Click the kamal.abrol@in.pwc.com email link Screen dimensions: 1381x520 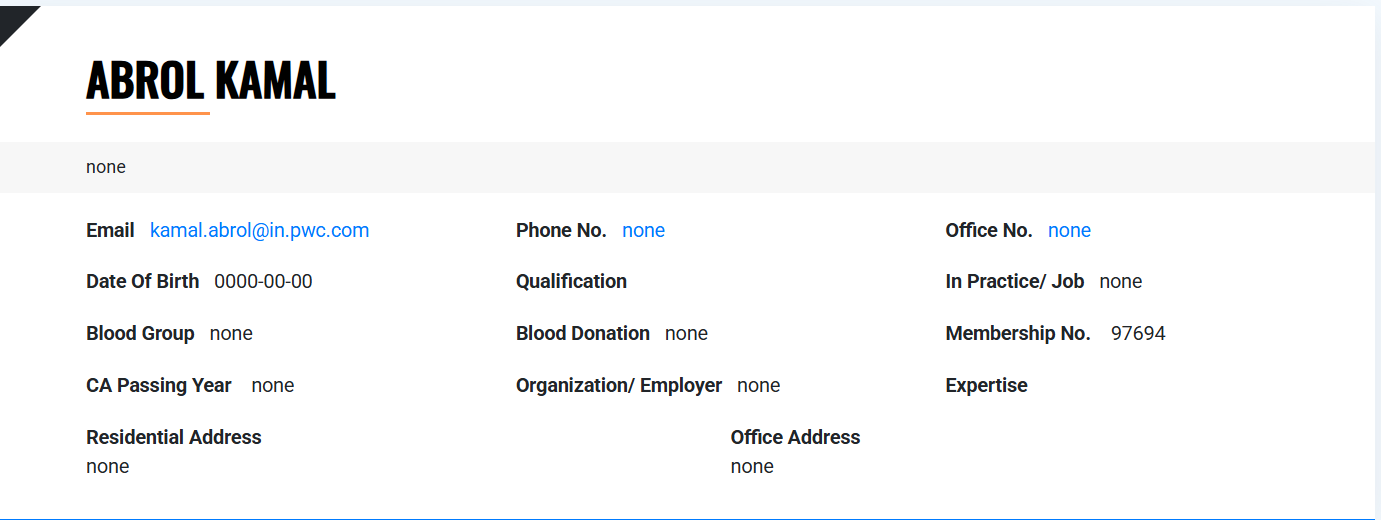coord(259,231)
